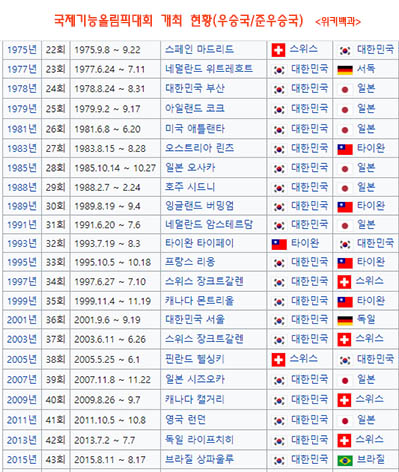Select the session number 22회

(x=55, y=50)
